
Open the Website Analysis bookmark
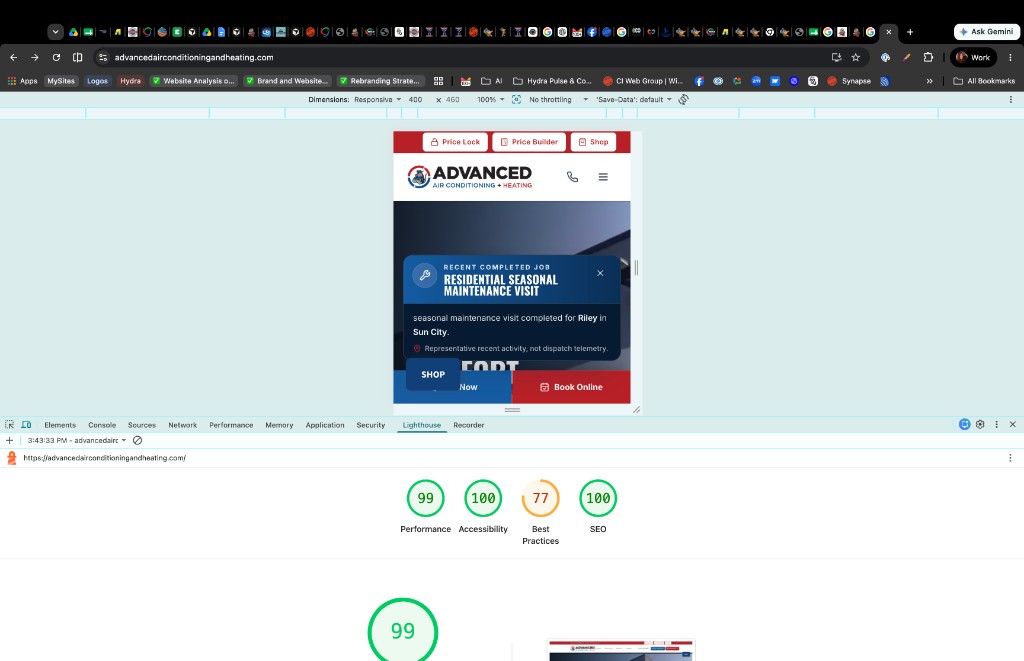pyautogui.click(x=193, y=81)
